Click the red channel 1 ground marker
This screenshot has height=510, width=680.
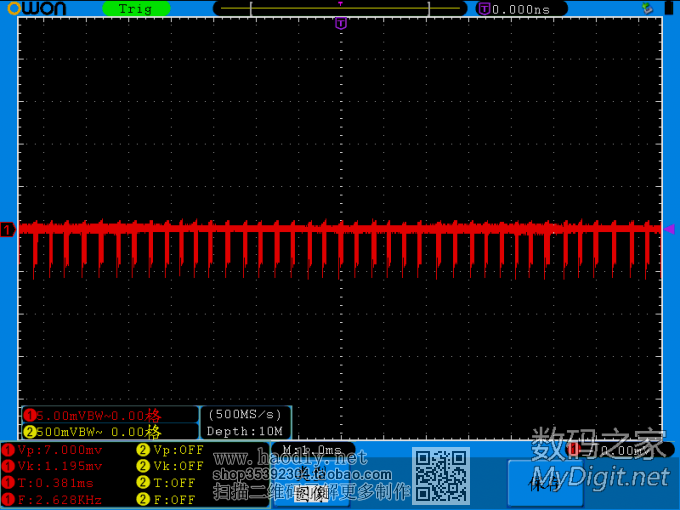pos(8,230)
